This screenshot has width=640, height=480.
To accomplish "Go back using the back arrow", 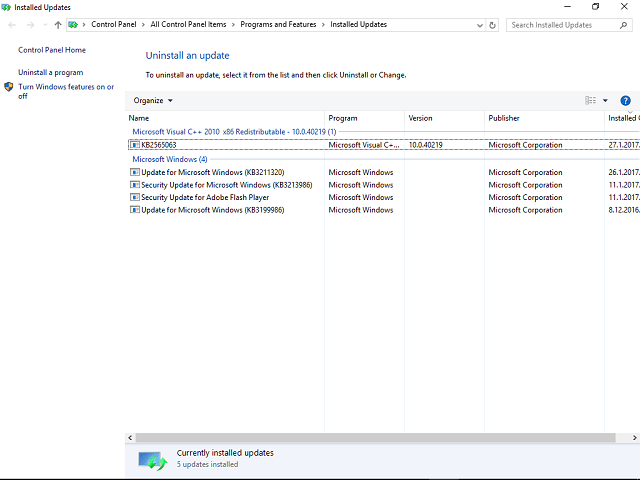I will (x=12, y=25).
